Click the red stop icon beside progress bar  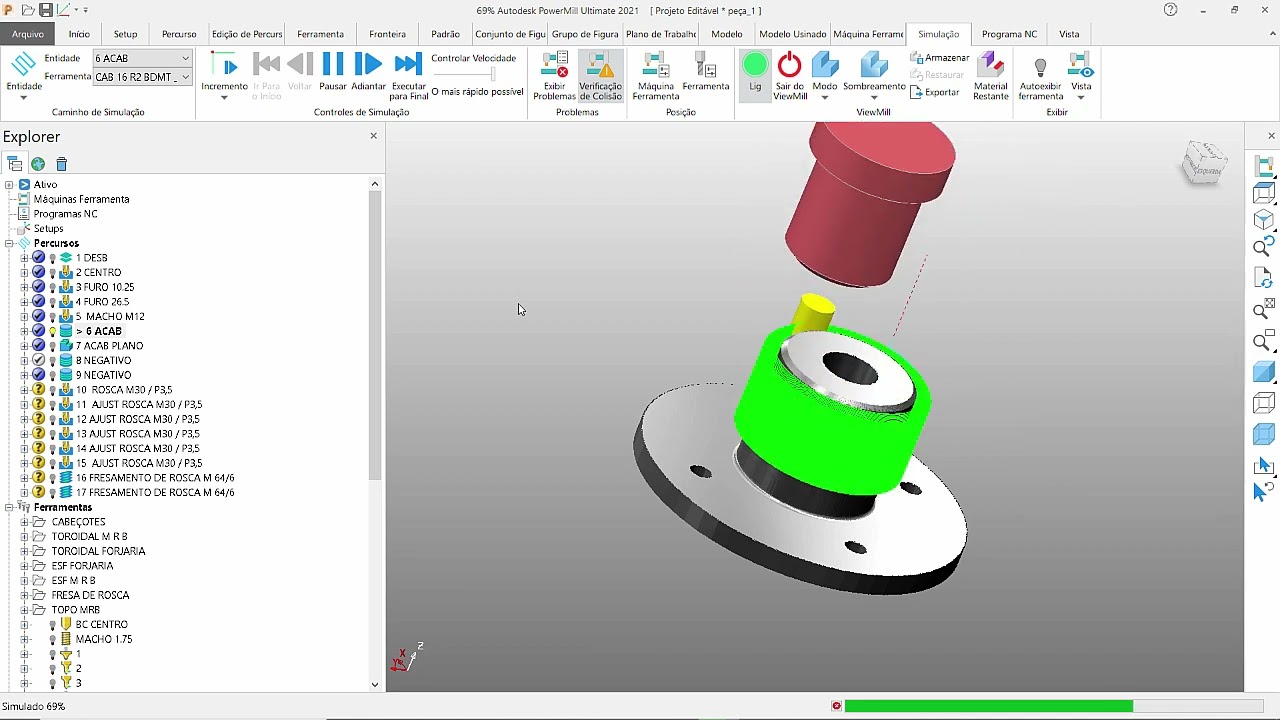tap(837, 706)
